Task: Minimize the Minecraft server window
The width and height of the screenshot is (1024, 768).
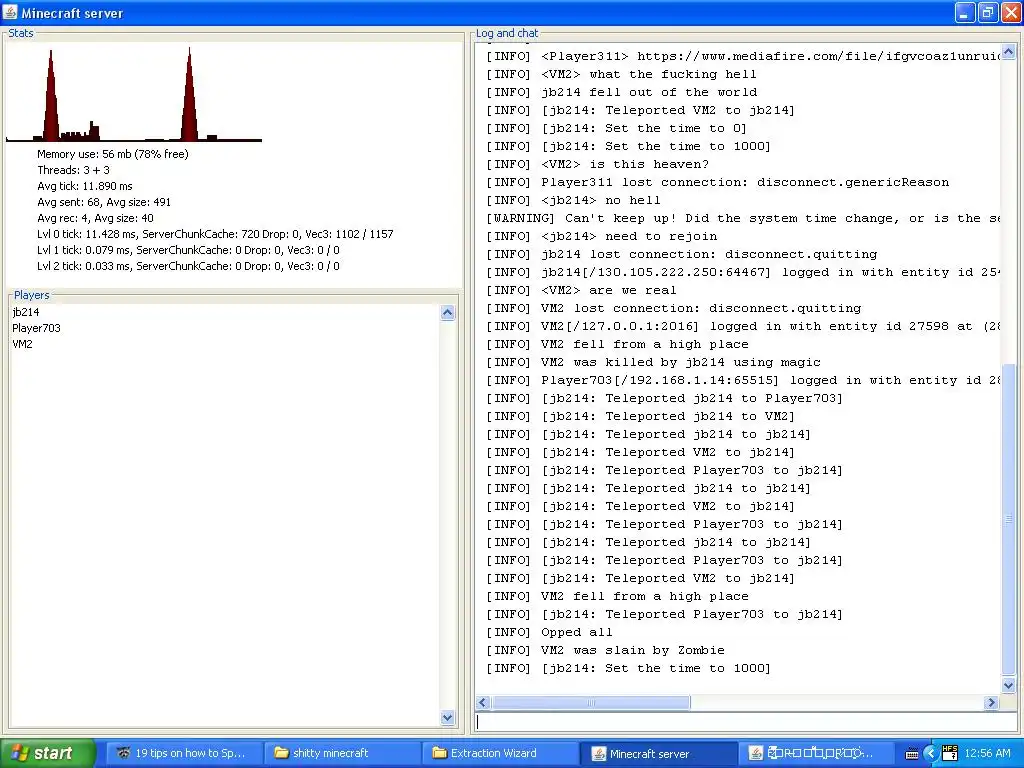Action: 965,12
